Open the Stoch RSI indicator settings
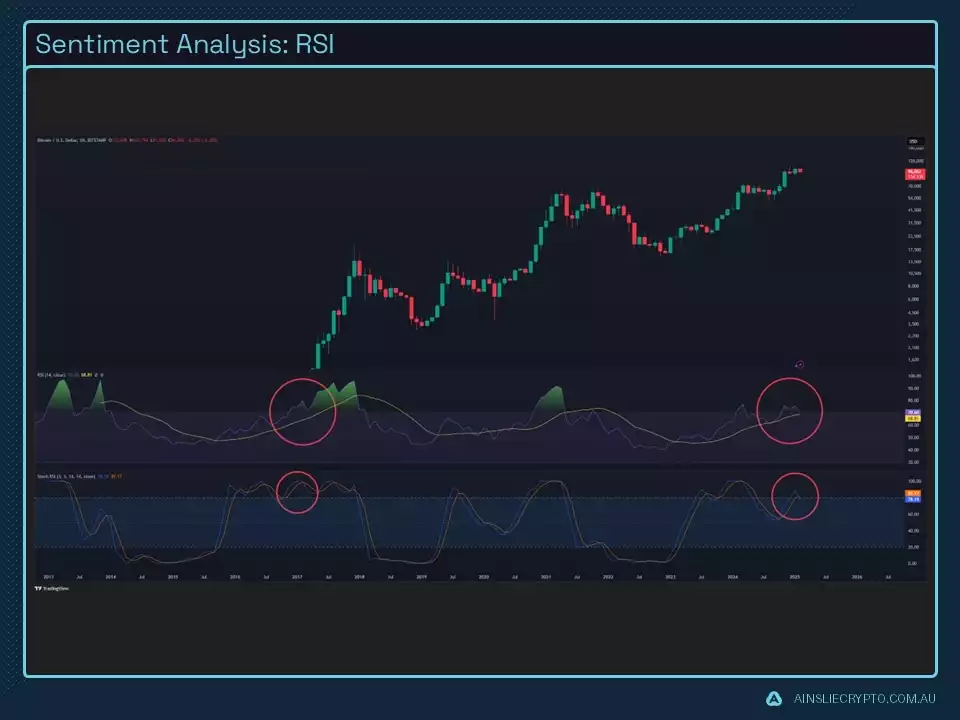Viewport: 960px width, 720px height. (x=134, y=474)
